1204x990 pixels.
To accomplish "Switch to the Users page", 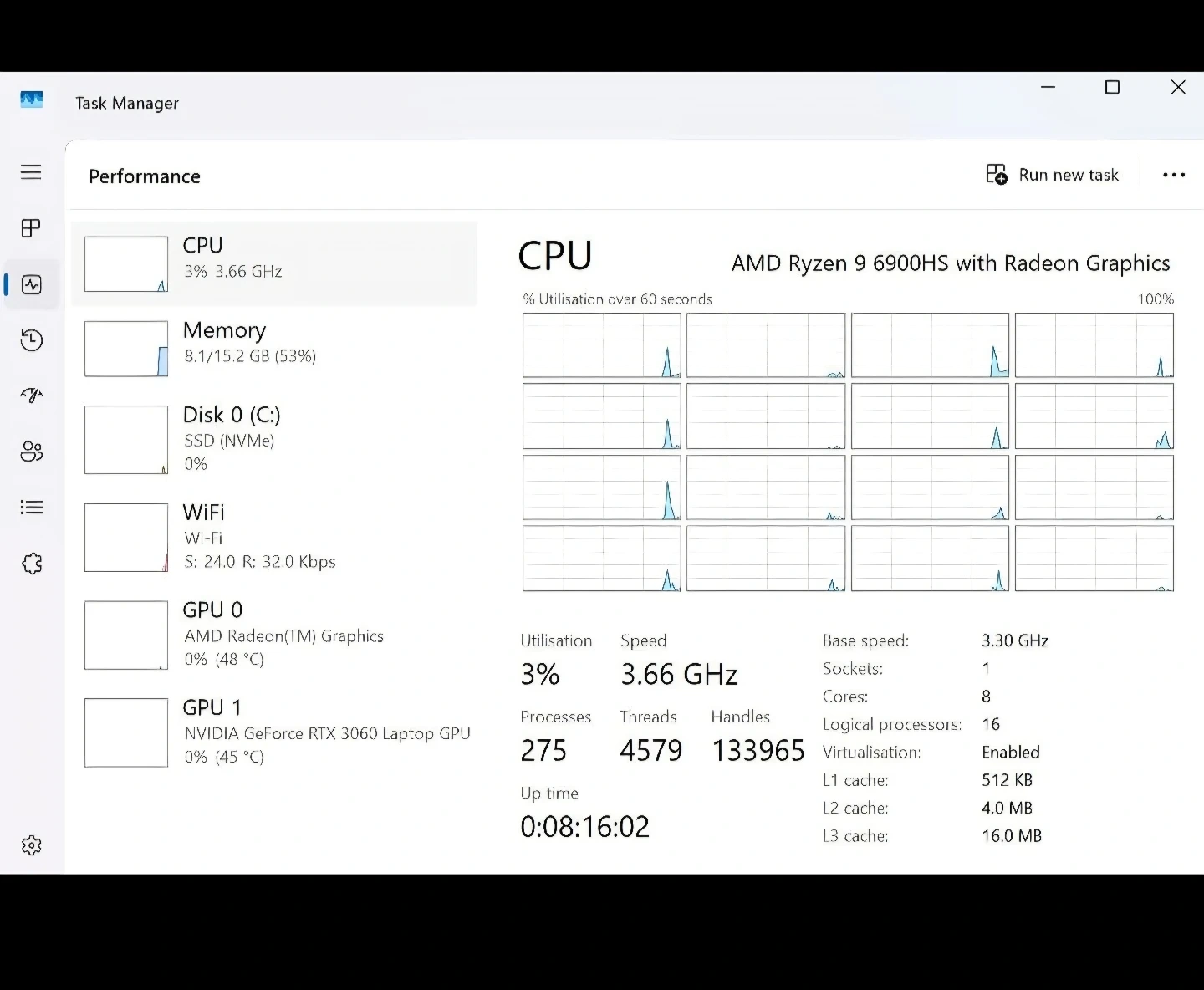I will click(32, 452).
